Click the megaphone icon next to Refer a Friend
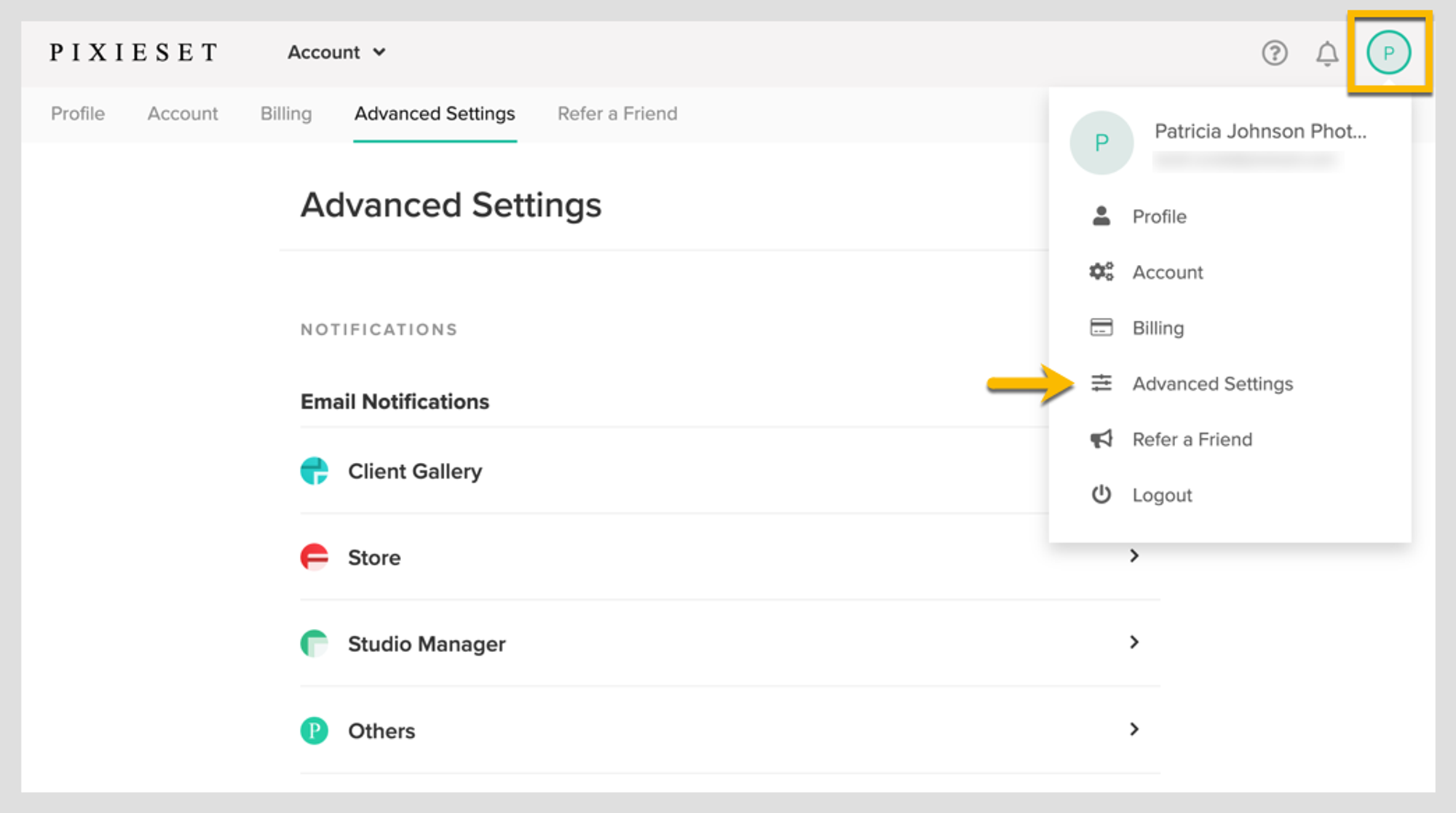The image size is (1456, 813). point(1101,439)
